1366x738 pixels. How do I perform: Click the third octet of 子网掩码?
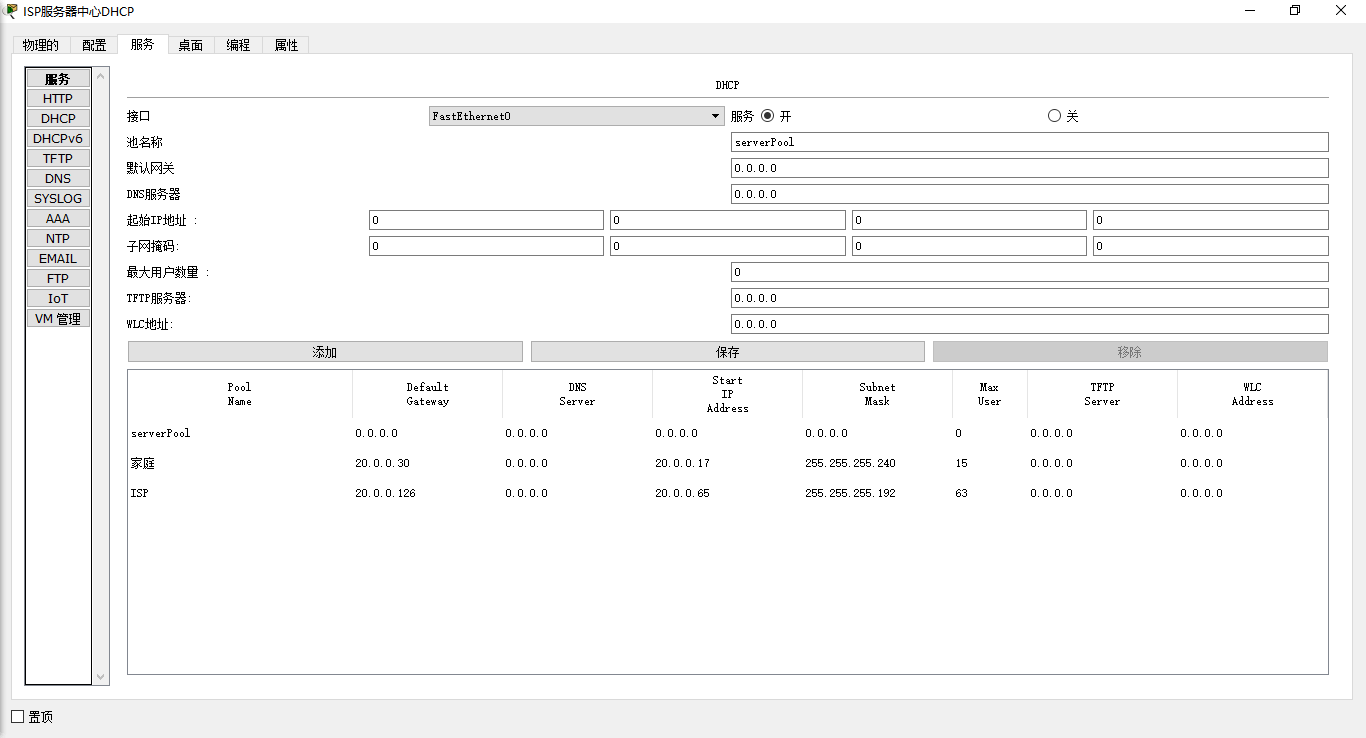click(969, 246)
